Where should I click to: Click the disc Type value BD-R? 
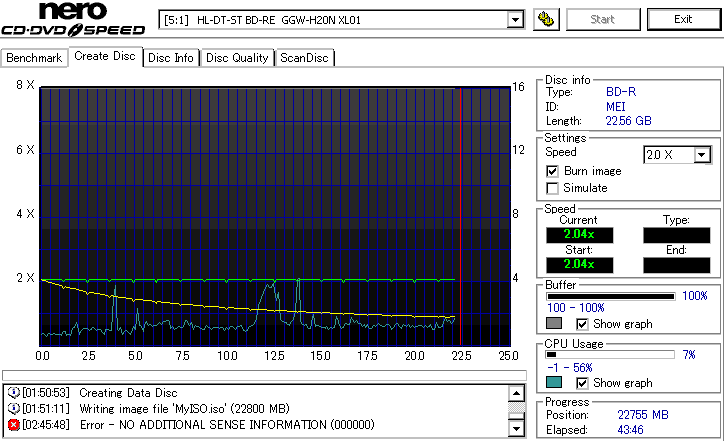click(621, 92)
